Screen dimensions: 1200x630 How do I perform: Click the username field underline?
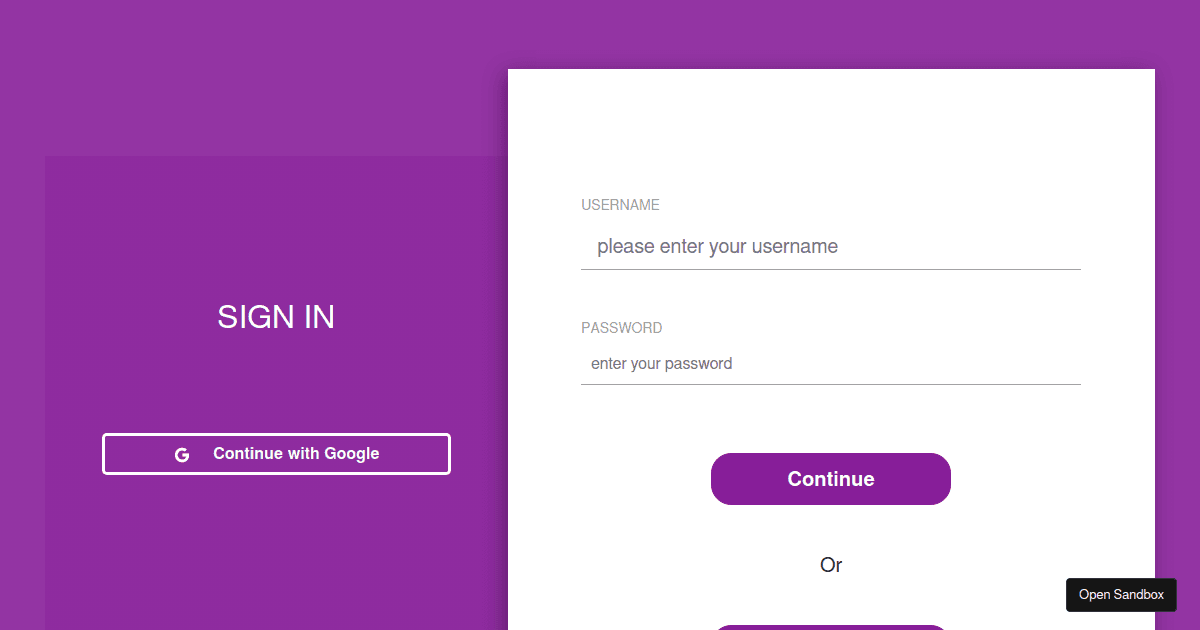point(830,267)
